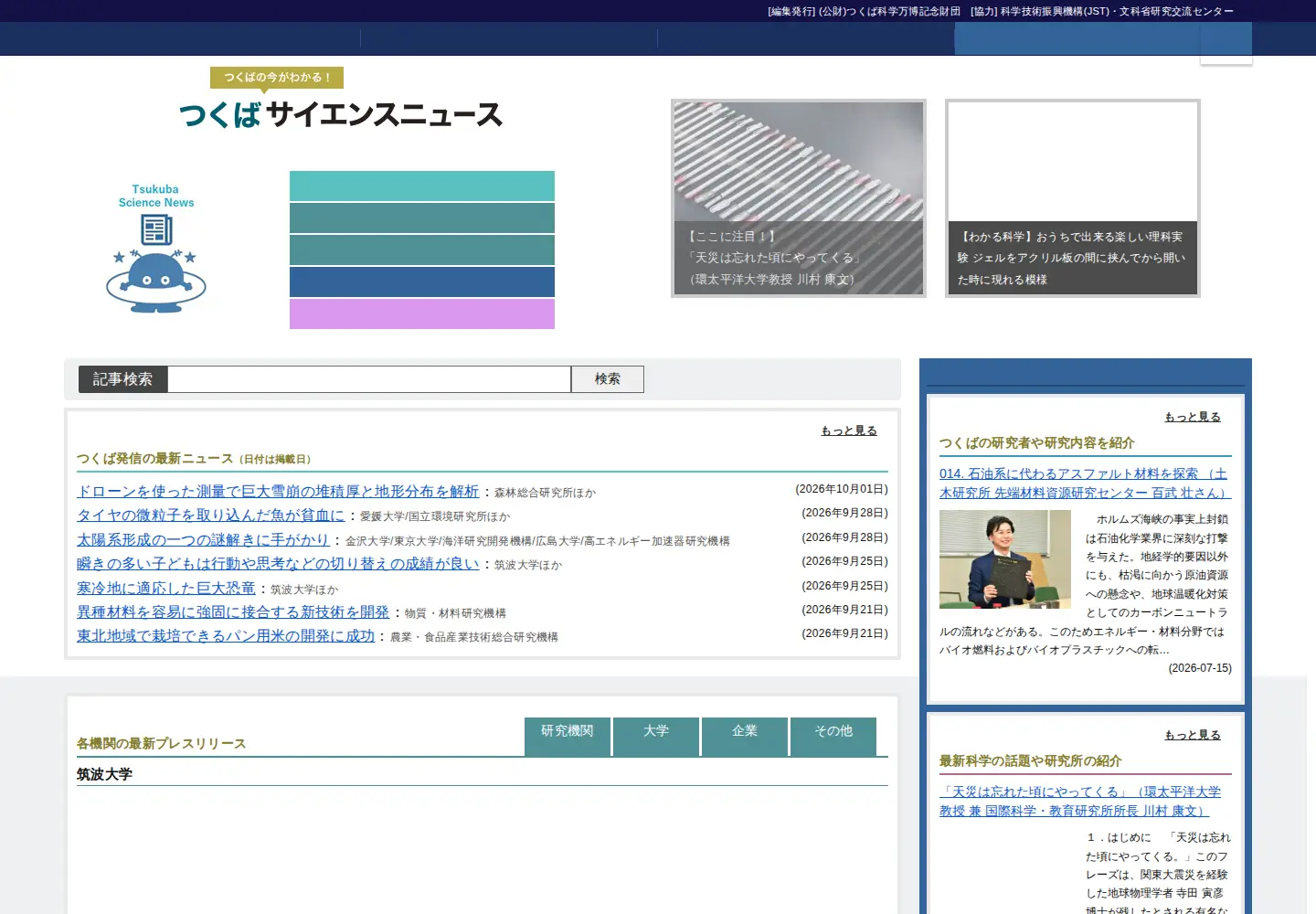Select the 研究機関 tab
Screen dimensions: 1316x914
point(568,737)
